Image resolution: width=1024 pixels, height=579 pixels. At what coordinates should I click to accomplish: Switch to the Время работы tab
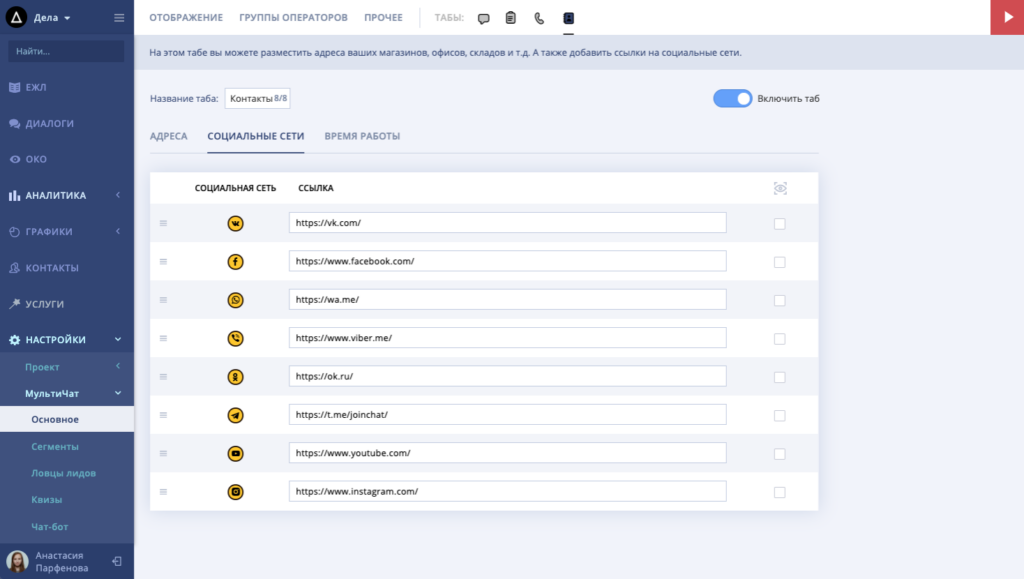[x=362, y=136]
